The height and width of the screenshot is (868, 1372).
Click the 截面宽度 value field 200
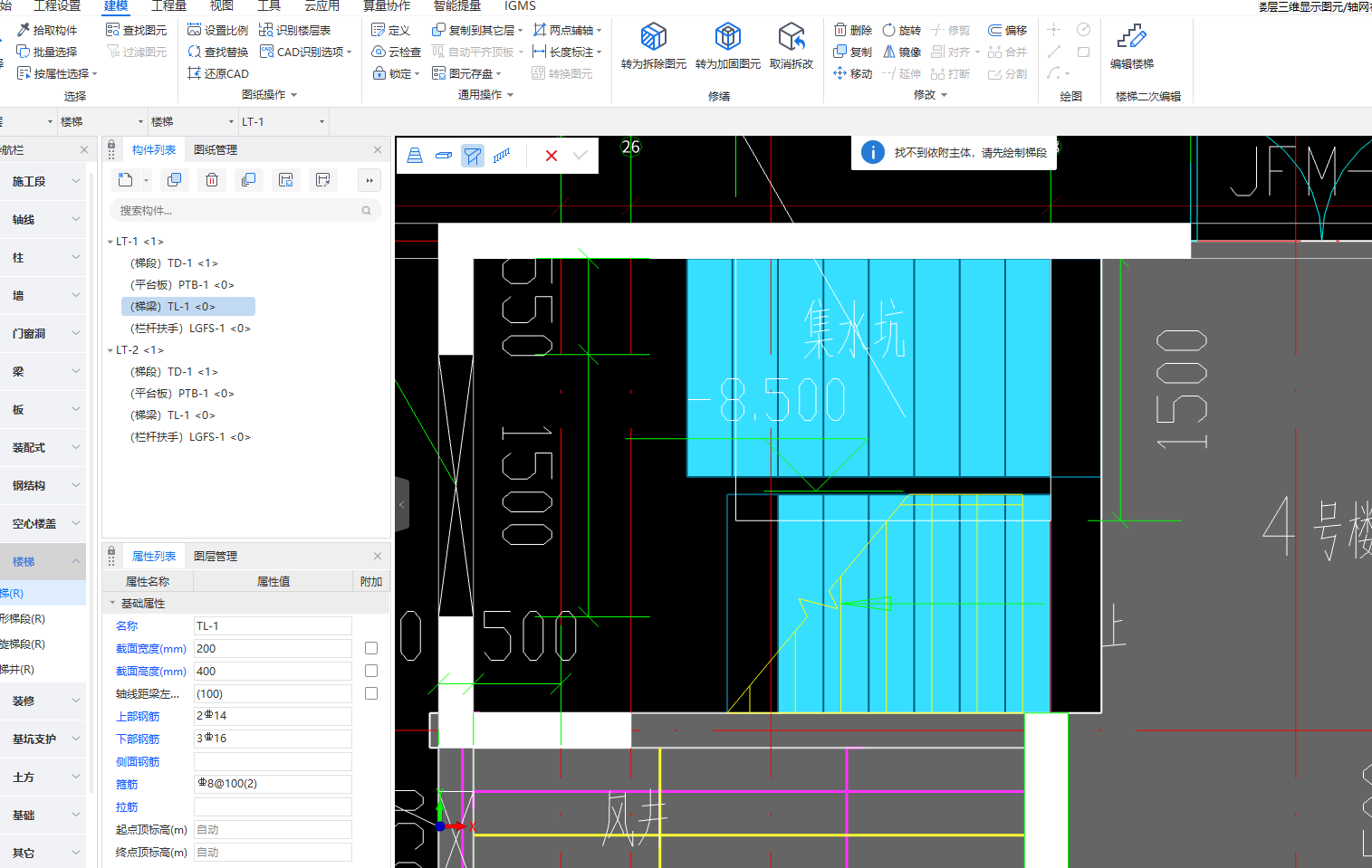(273, 648)
